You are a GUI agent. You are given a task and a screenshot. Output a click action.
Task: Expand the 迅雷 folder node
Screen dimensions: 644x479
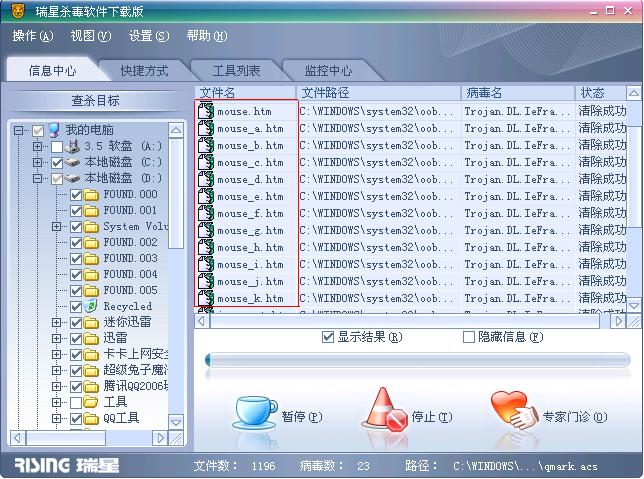coord(57,338)
